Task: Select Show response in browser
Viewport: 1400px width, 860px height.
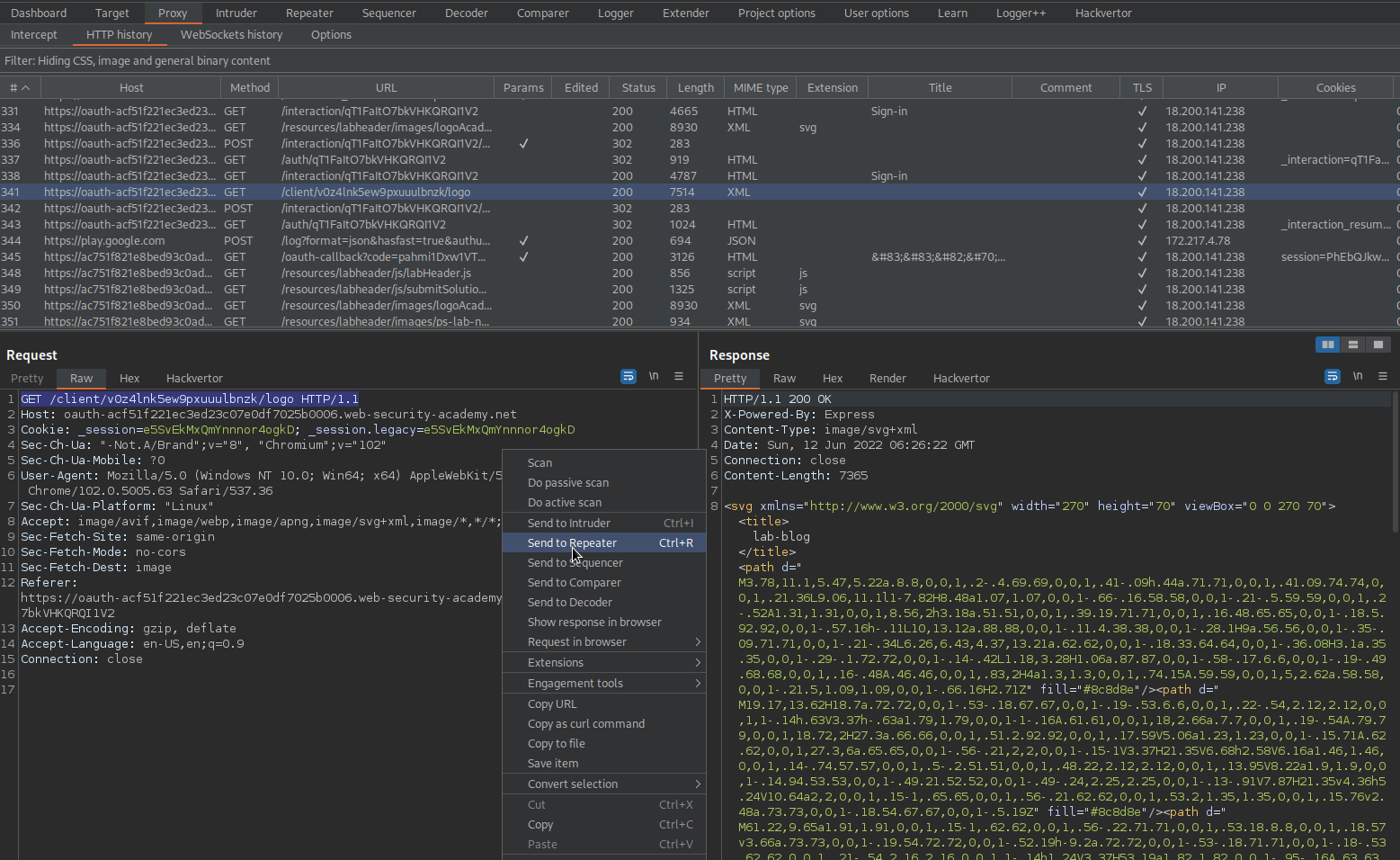Action: pyautogui.click(x=604, y=623)
